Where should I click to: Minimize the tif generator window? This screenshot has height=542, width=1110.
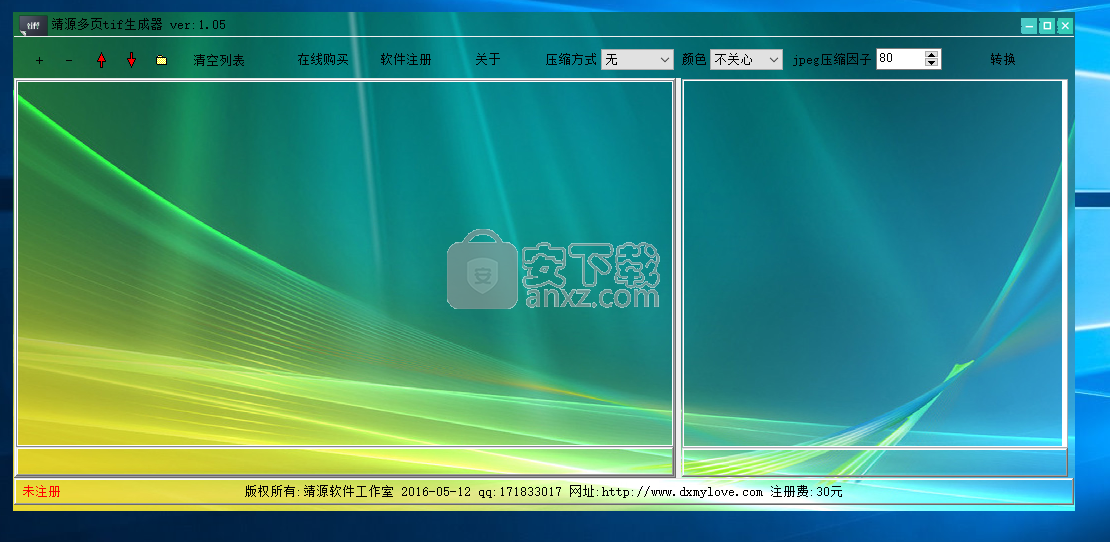click(x=1029, y=26)
